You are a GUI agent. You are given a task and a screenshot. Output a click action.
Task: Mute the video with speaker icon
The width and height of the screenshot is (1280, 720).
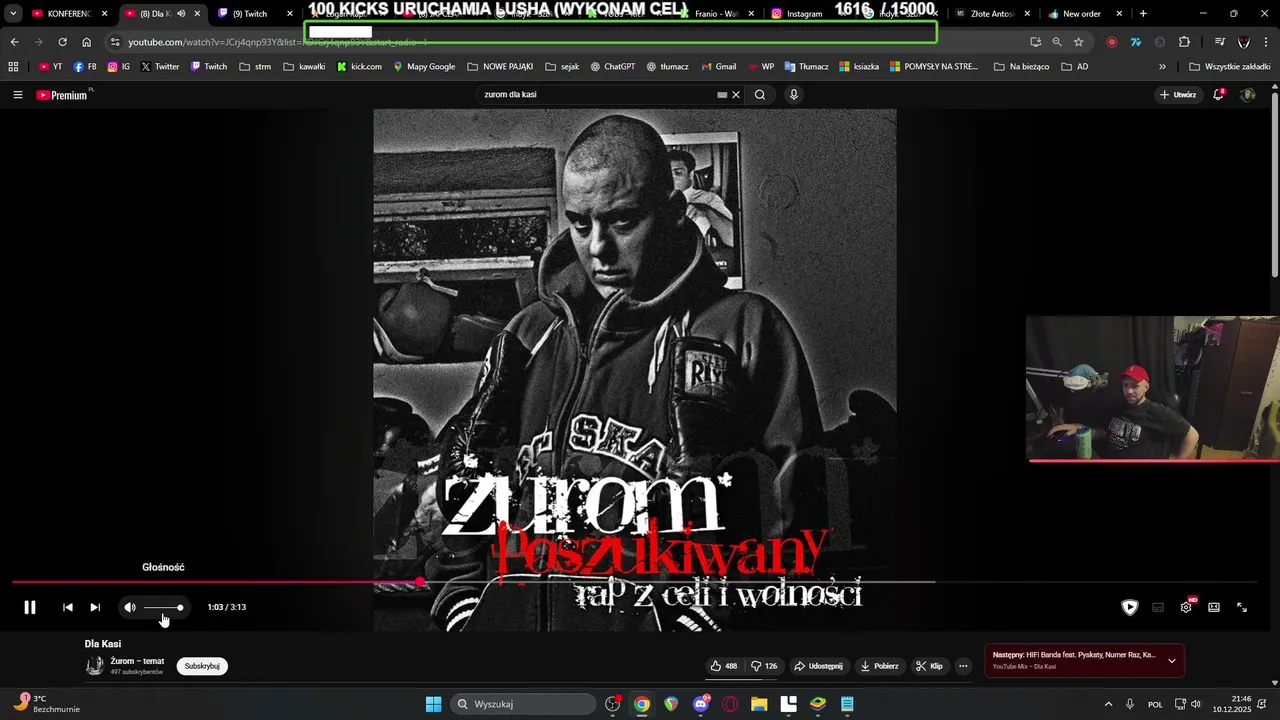pos(130,607)
